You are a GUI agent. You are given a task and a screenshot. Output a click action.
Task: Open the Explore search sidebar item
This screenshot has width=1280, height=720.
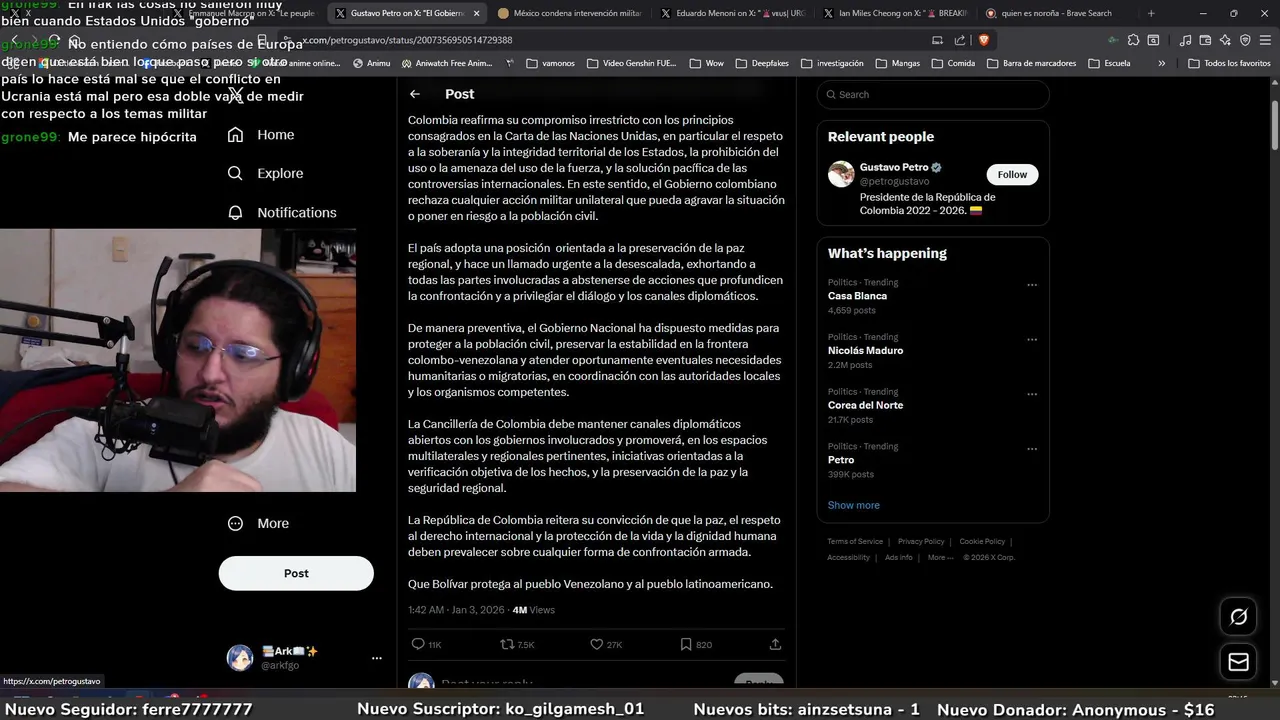pyautogui.click(x=265, y=173)
